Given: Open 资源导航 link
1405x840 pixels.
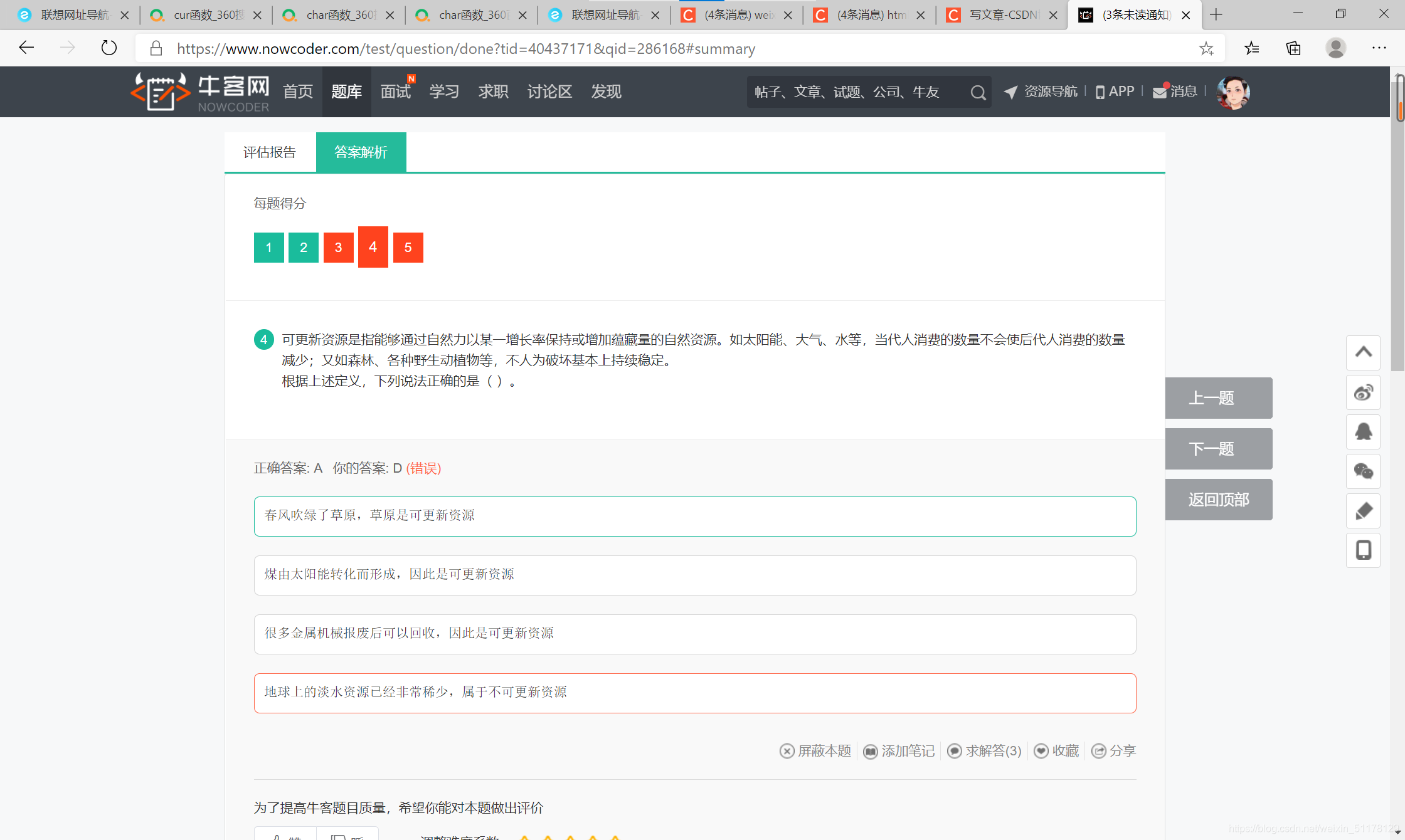Looking at the screenshot, I should (x=1041, y=92).
